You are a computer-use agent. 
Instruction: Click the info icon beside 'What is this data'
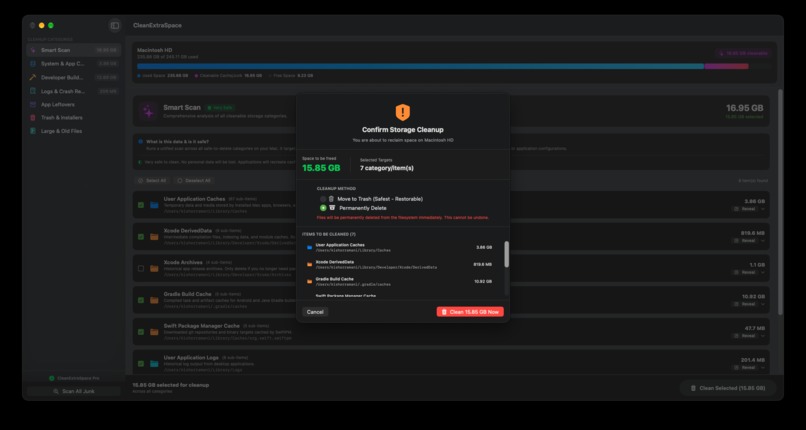pos(141,141)
